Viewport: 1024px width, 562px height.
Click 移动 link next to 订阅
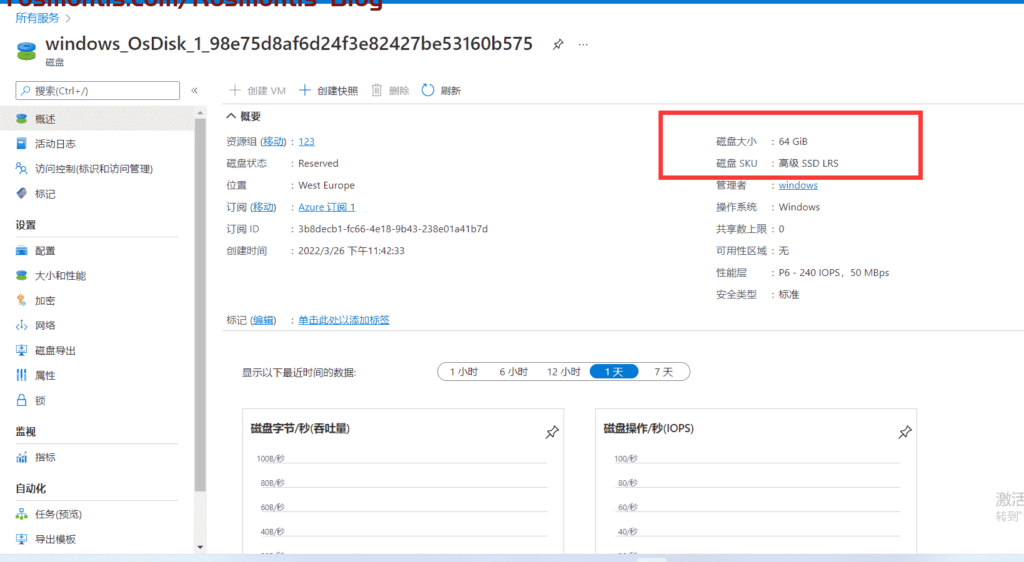pos(263,207)
